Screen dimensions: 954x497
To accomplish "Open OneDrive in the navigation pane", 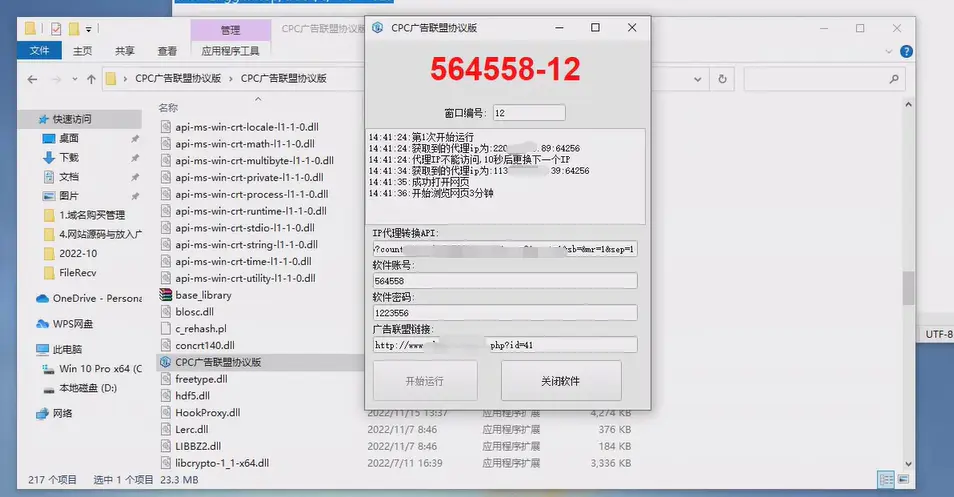I will [96, 298].
